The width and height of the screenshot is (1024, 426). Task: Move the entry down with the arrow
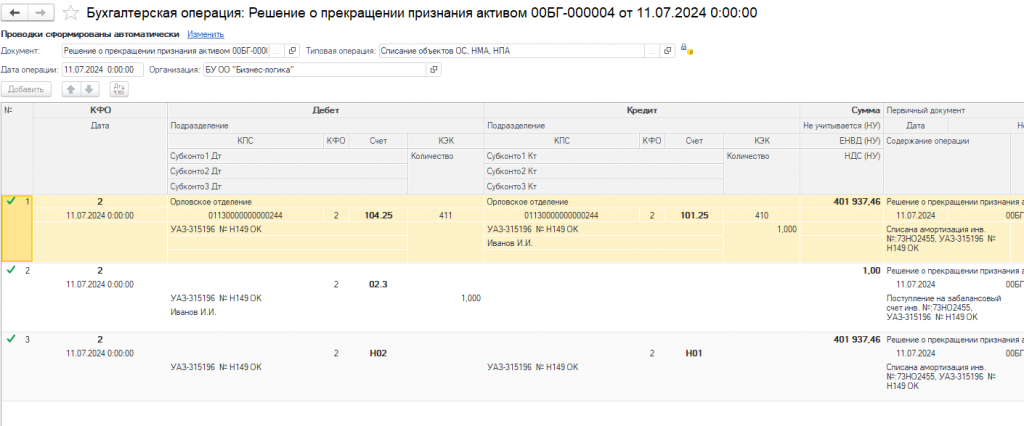pyautogui.click(x=89, y=90)
